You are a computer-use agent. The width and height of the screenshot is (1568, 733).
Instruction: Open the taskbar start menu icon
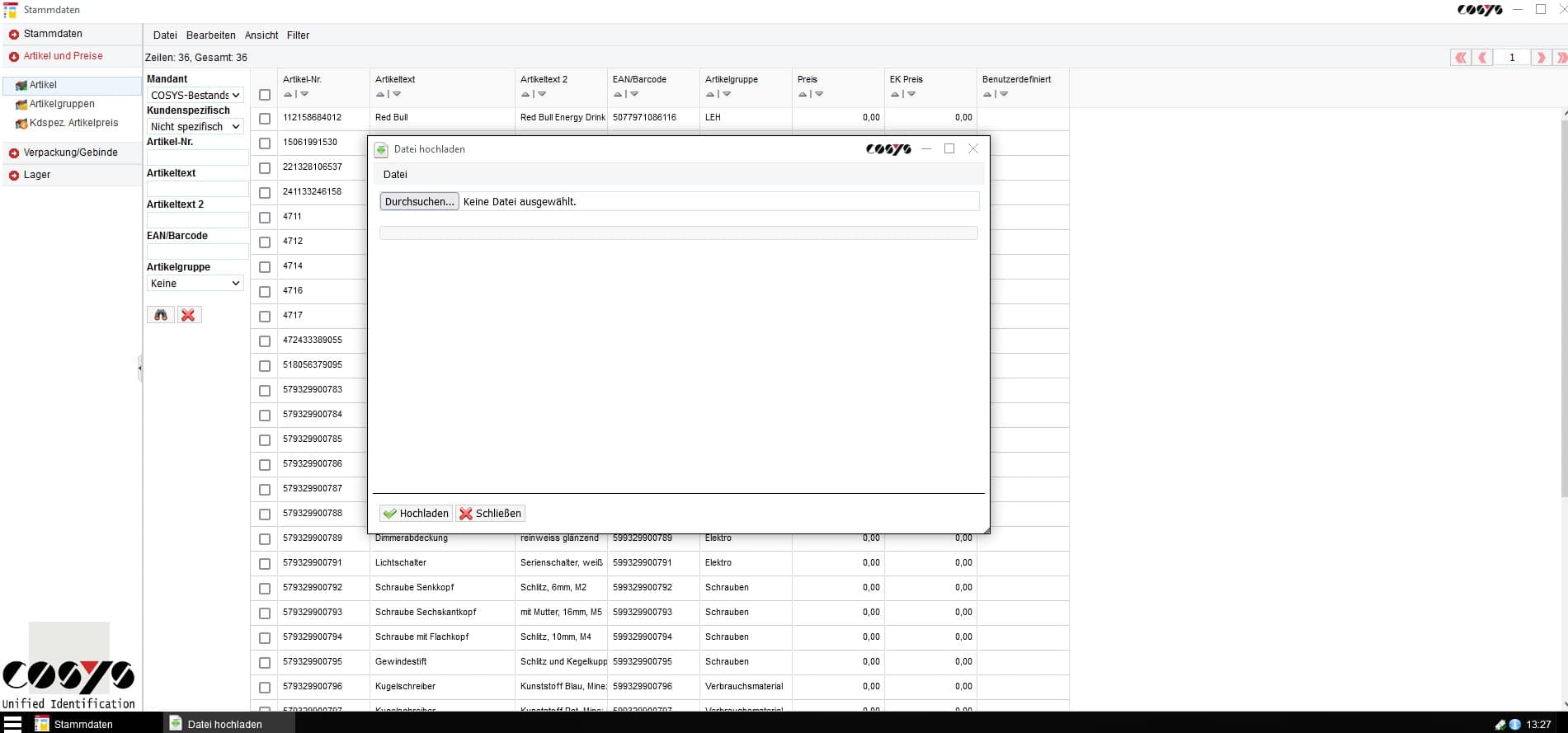point(12,724)
